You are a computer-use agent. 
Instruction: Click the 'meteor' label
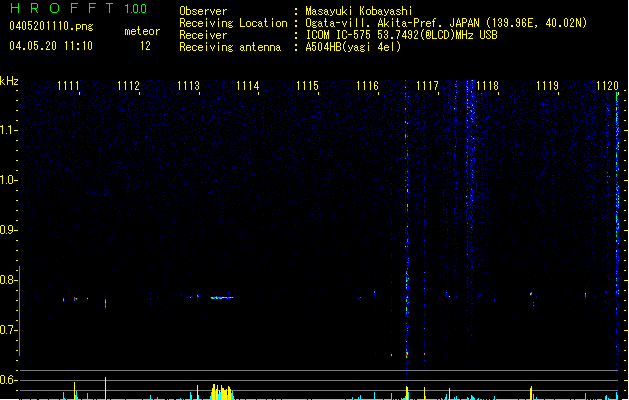click(142, 31)
